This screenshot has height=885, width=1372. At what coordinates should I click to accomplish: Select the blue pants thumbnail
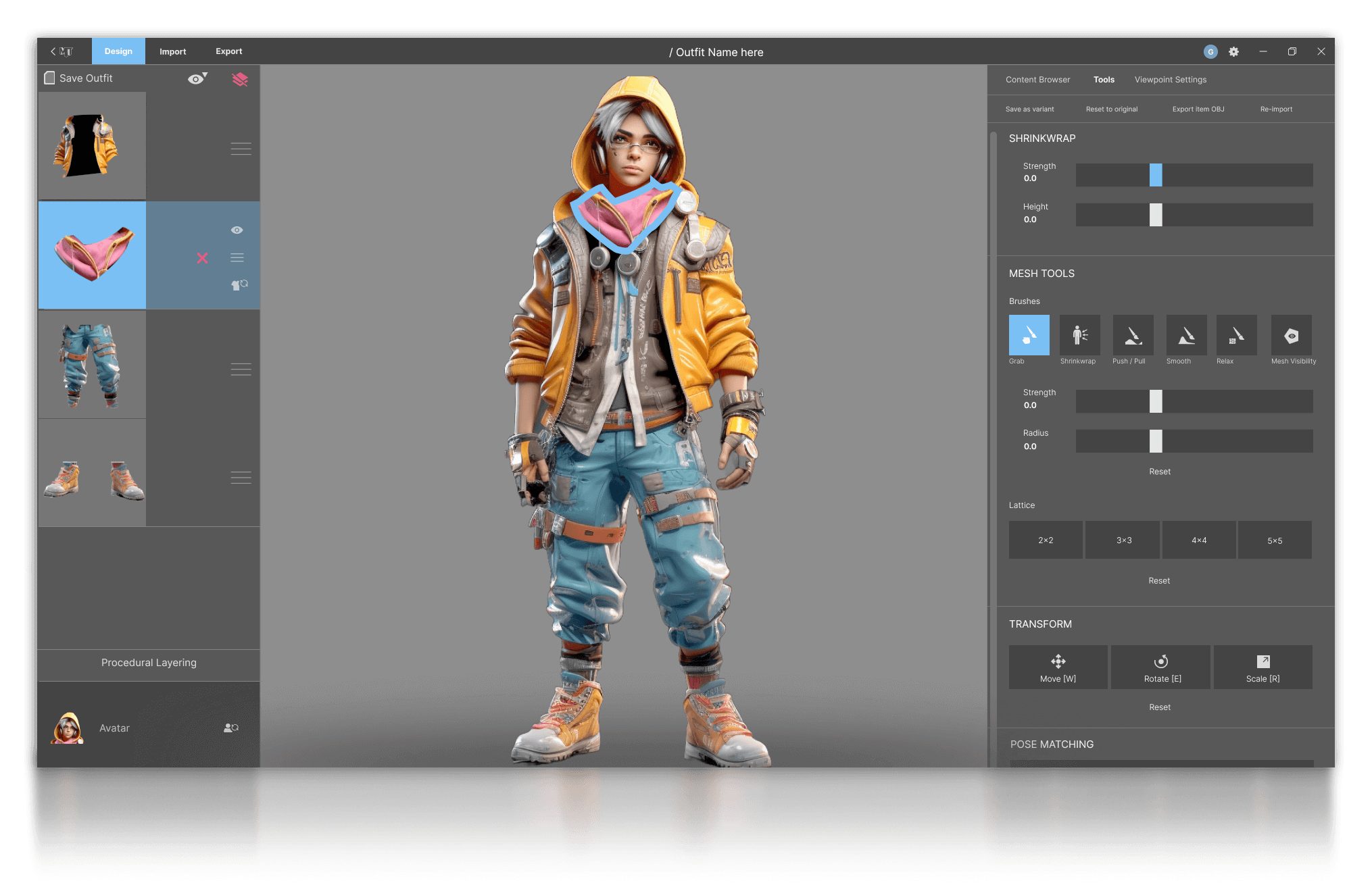coord(92,364)
